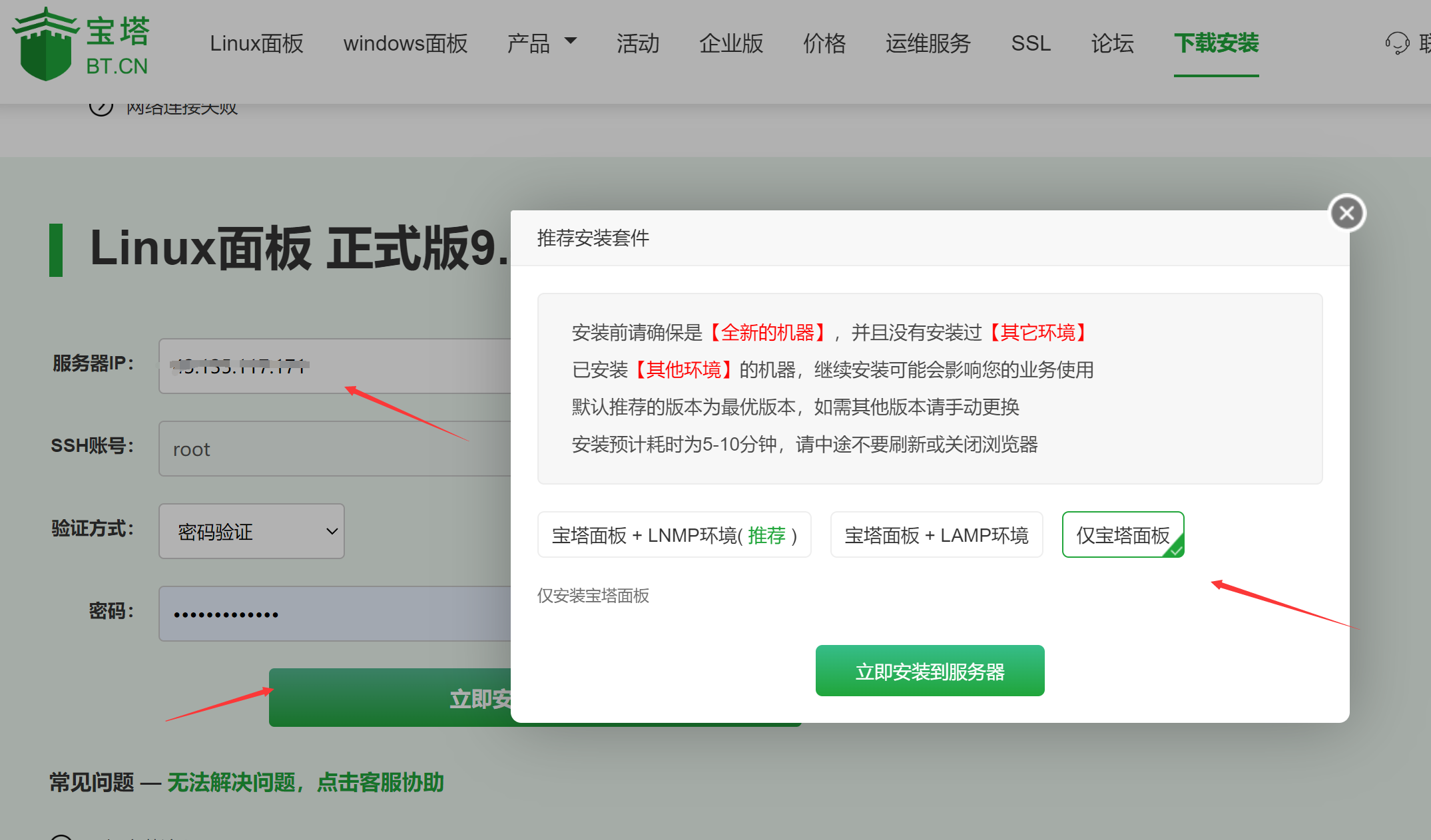
Task: Expand the 产品 menu arrow
Action: pyautogui.click(x=571, y=41)
